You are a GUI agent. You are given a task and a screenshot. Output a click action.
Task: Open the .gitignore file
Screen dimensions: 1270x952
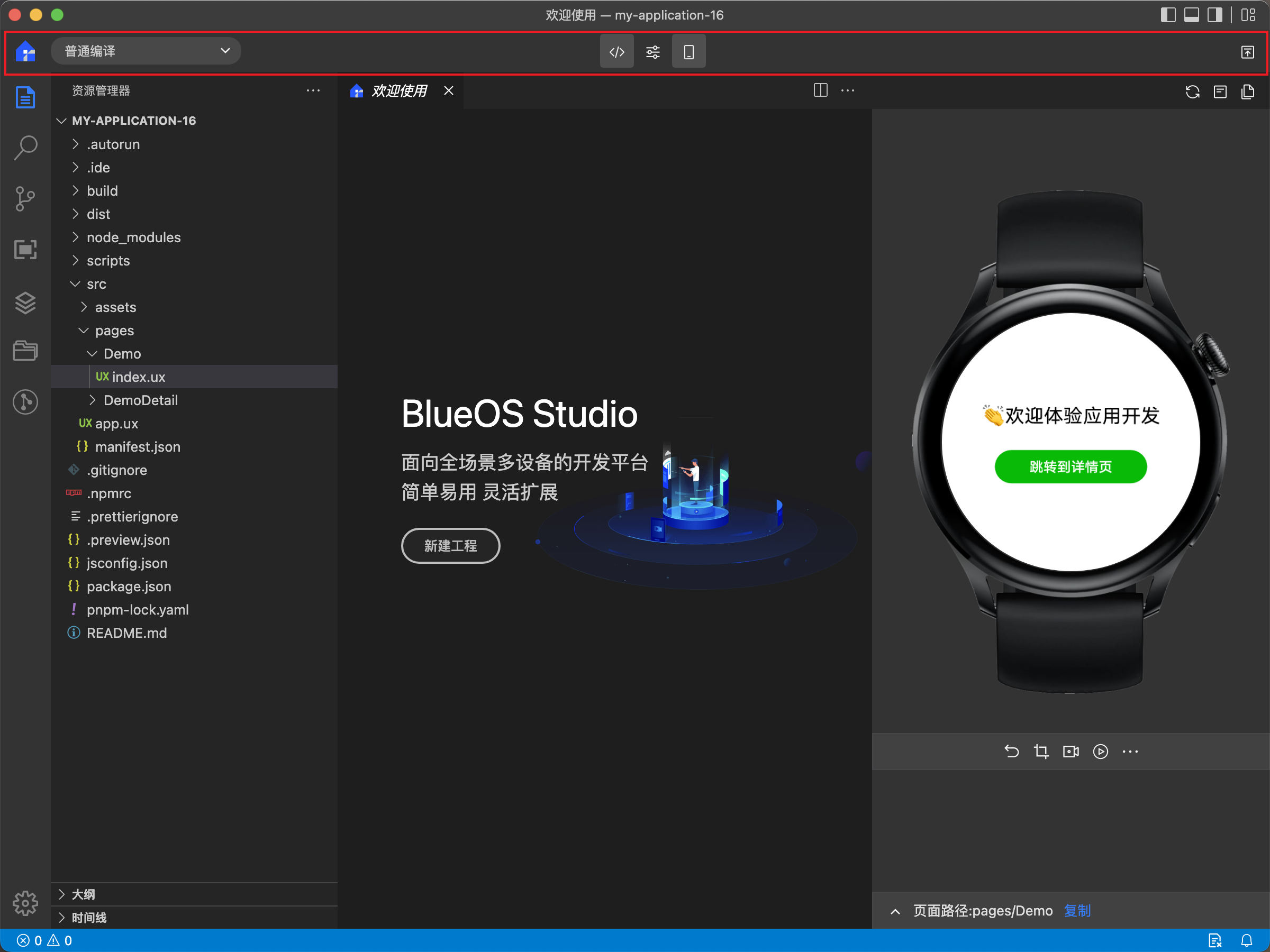point(194,470)
